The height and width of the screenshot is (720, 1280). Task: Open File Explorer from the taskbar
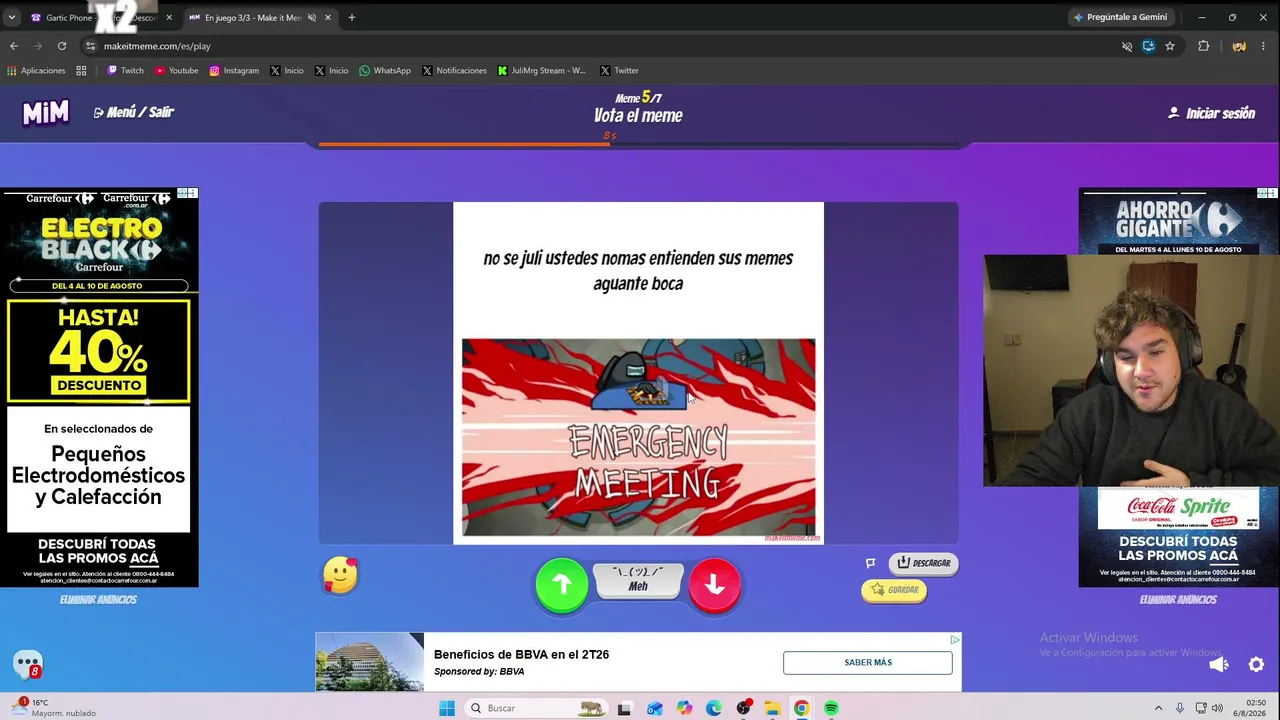[772, 708]
